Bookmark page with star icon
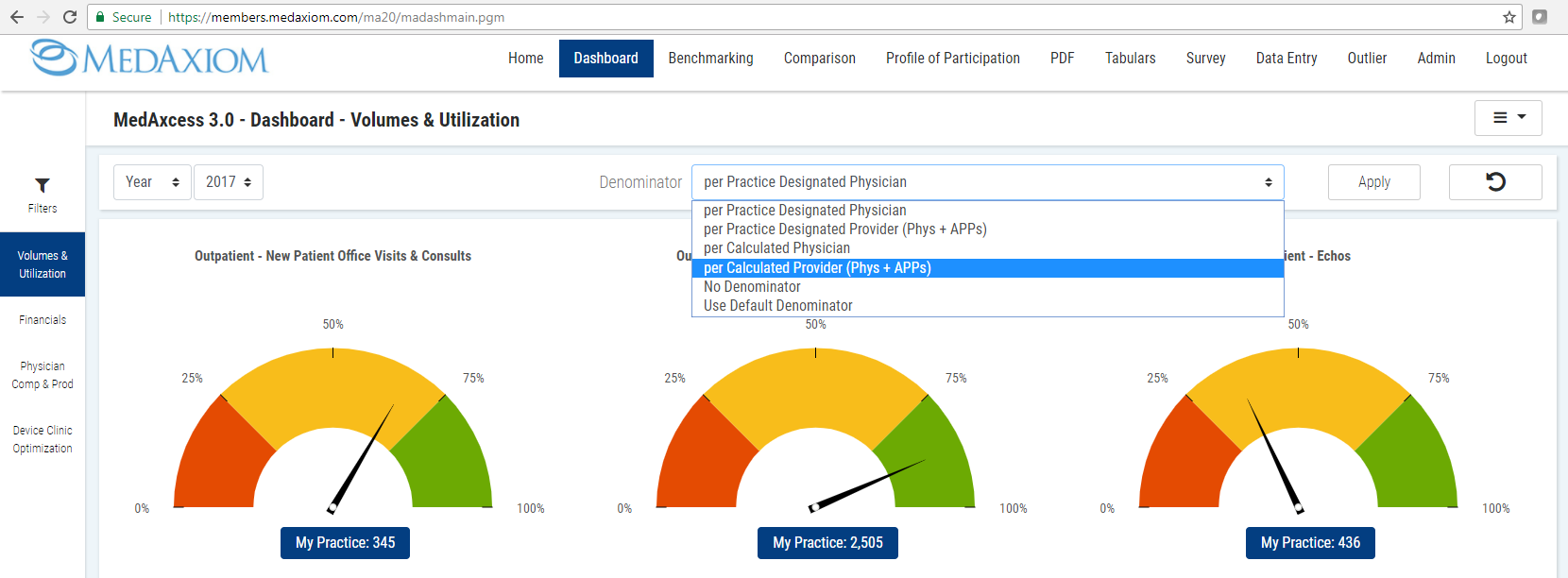Screen dimensions: 1568x578 click(x=1509, y=17)
